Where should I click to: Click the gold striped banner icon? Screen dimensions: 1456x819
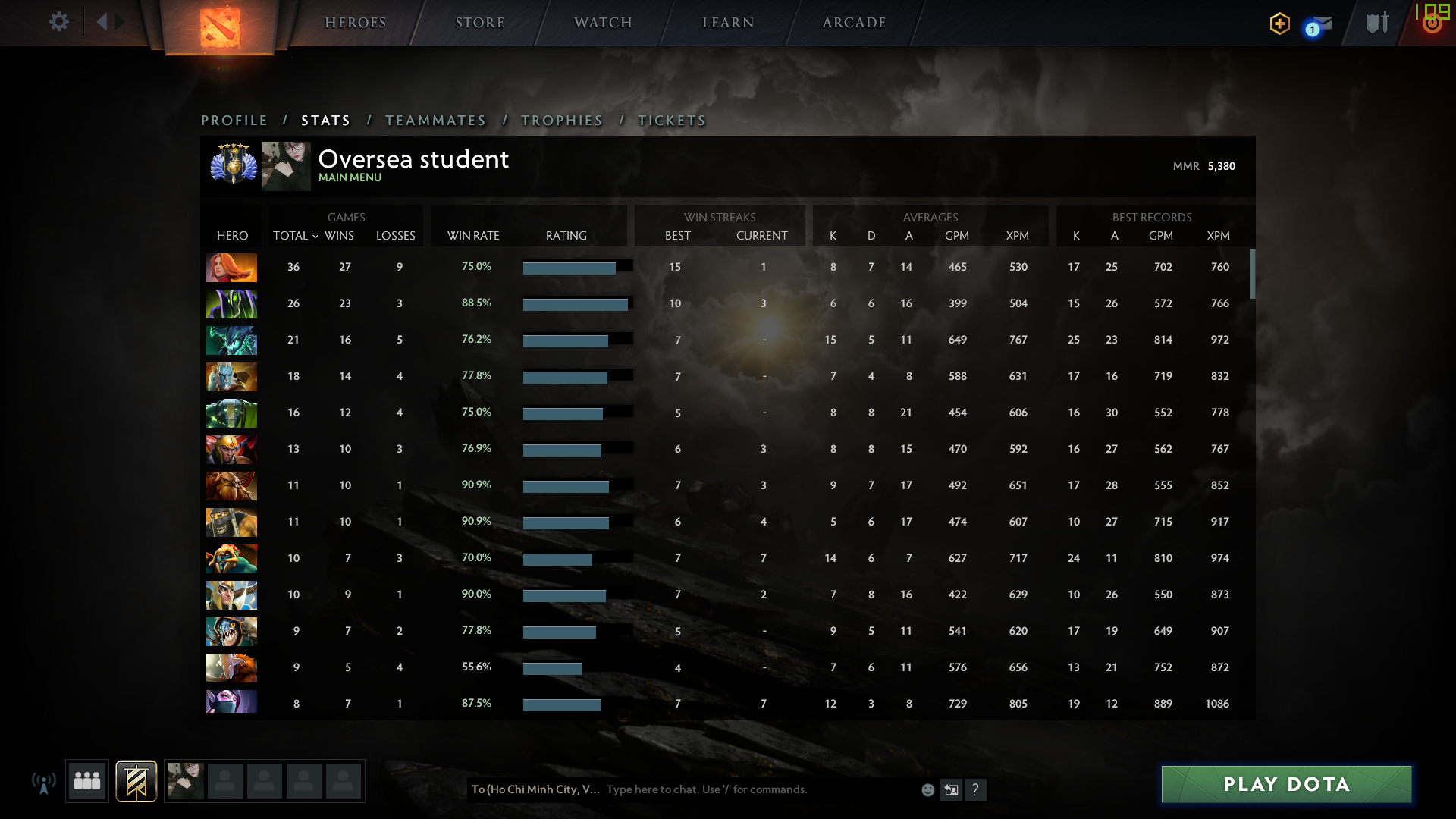pyautogui.click(x=136, y=781)
